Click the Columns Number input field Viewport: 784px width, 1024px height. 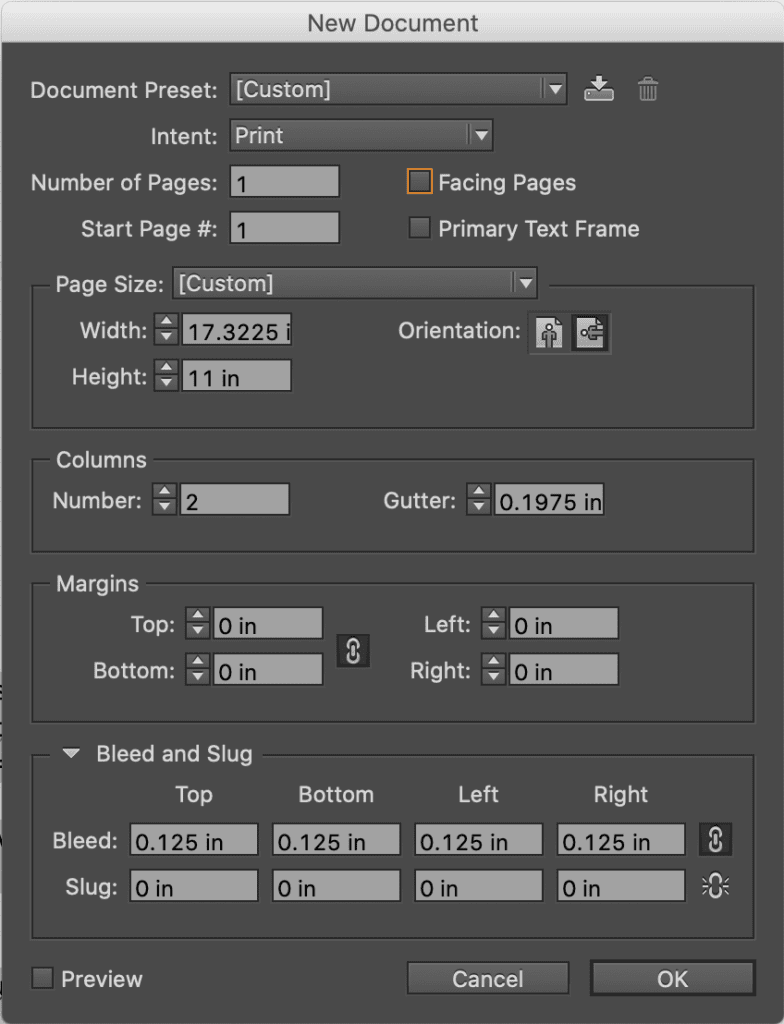235,499
